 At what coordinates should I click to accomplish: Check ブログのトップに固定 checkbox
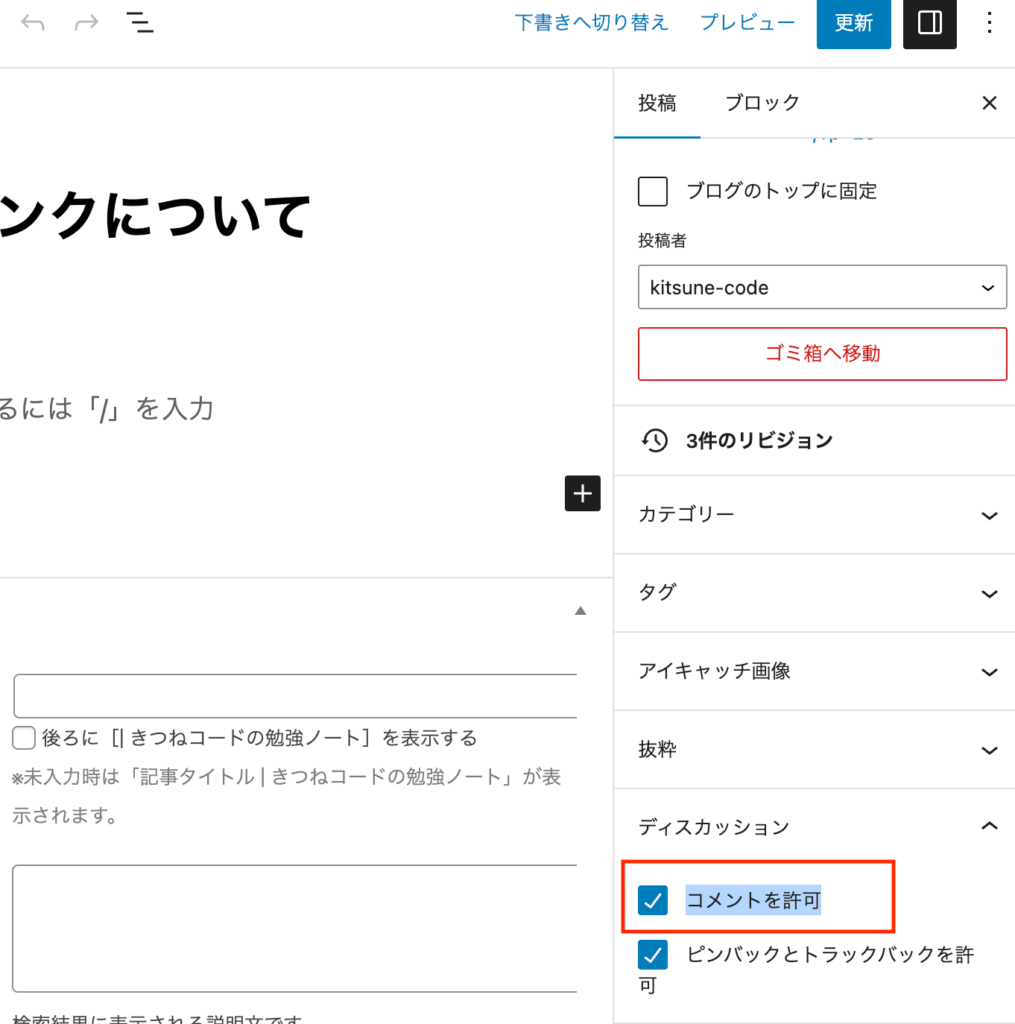pyautogui.click(x=652, y=191)
